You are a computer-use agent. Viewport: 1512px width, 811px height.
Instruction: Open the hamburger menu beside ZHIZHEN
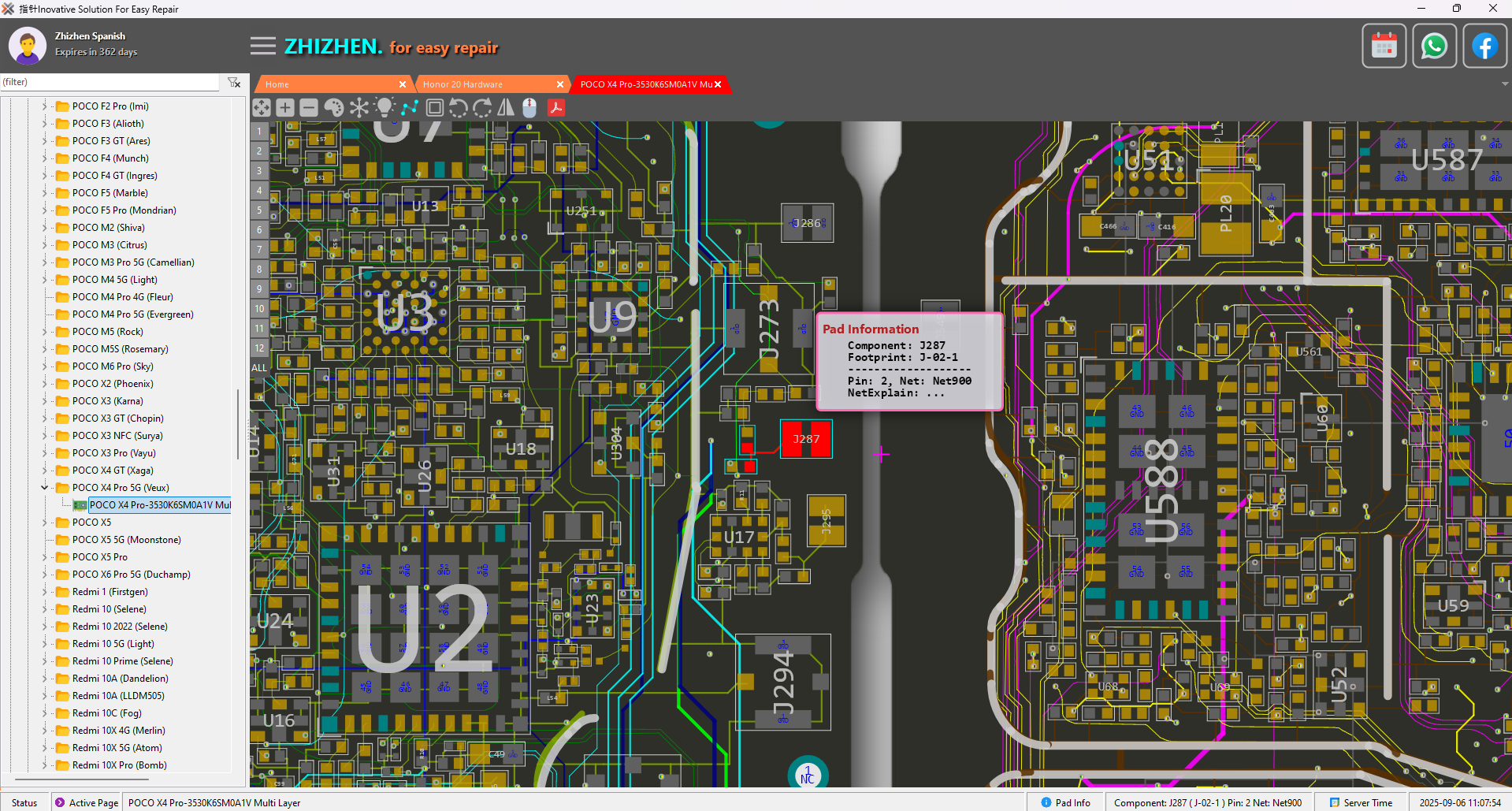[x=263, y=47]
